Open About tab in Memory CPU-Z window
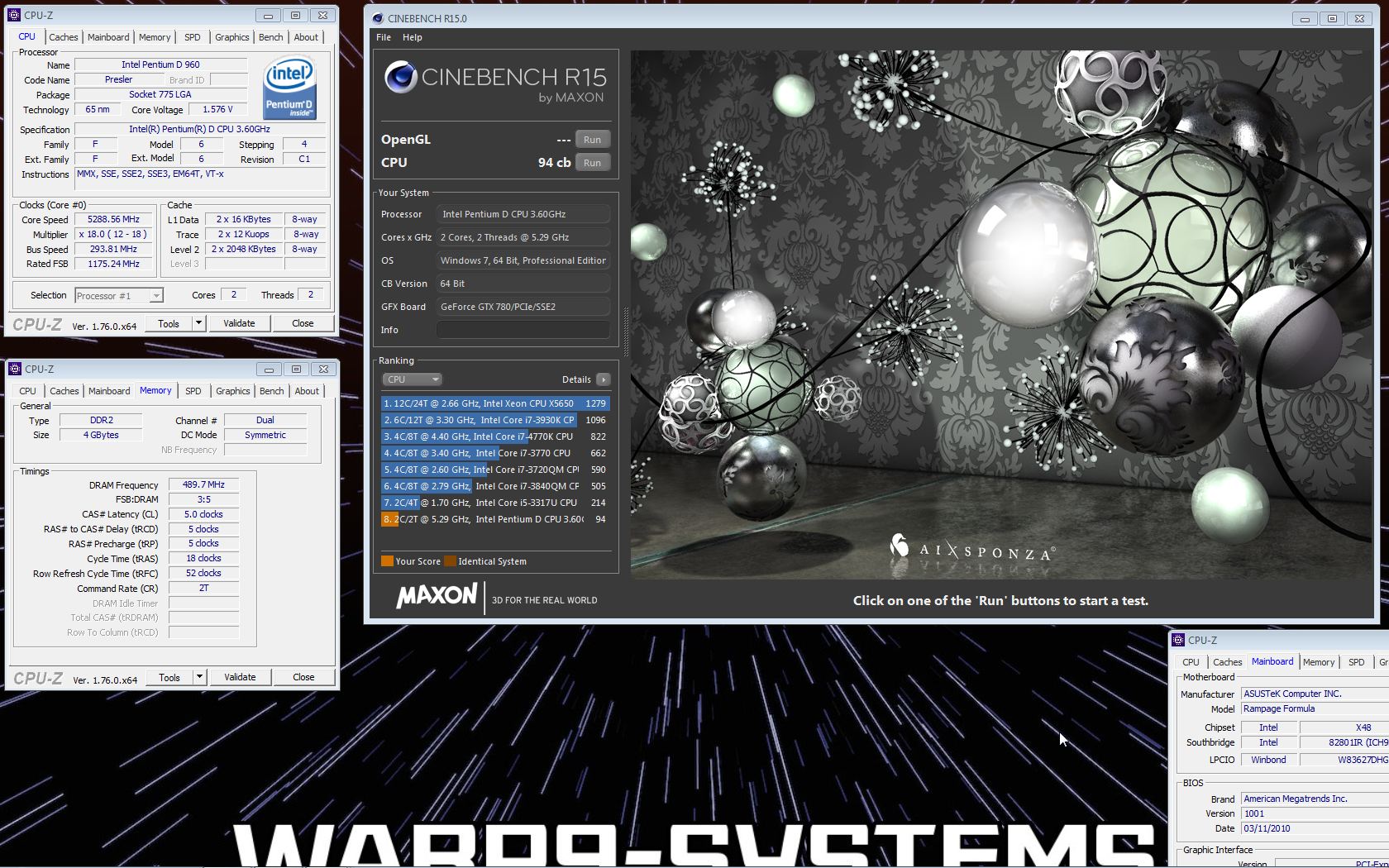 click(307, 391)
